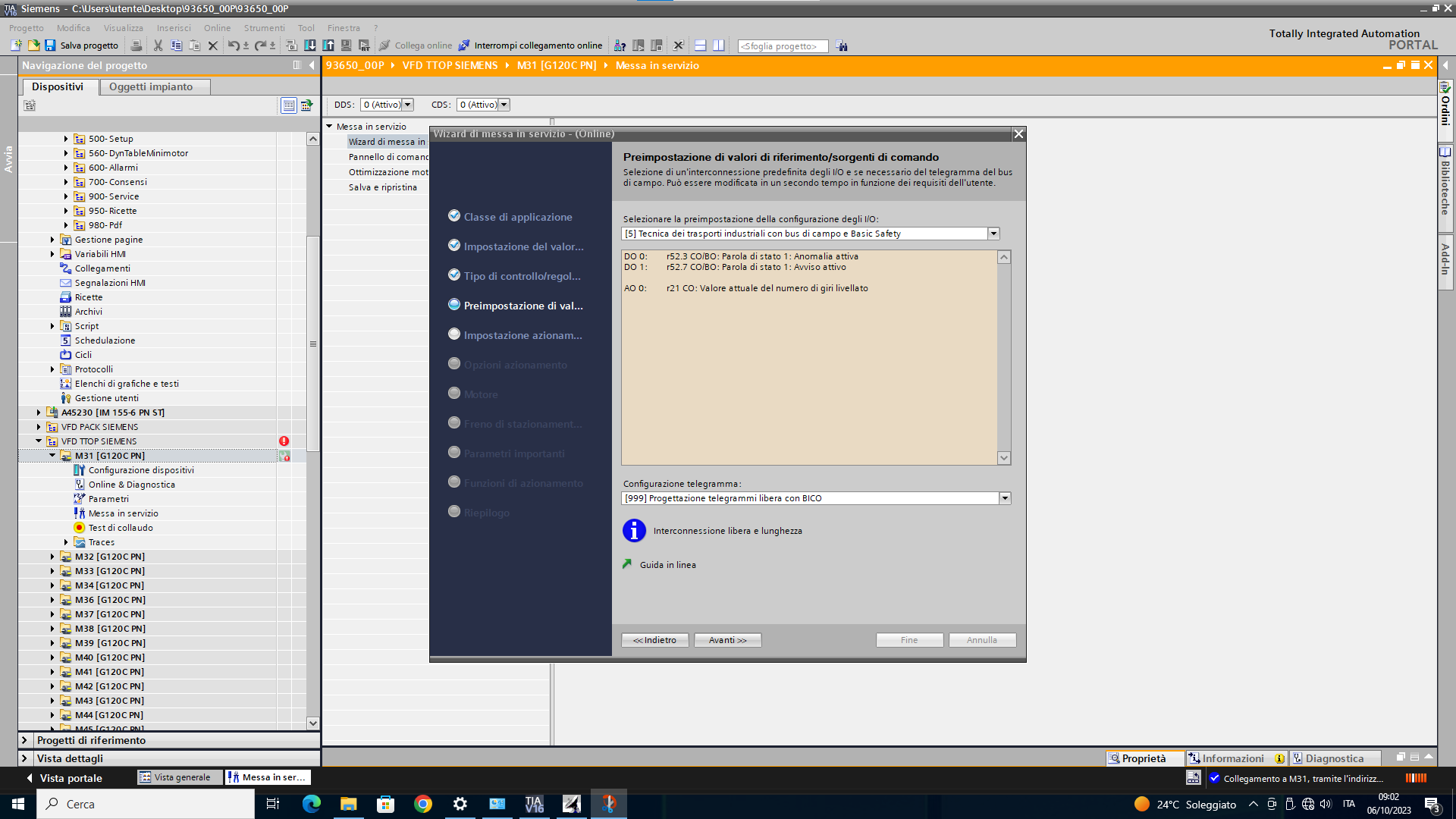Switch to Vista portale

(64, 778)
